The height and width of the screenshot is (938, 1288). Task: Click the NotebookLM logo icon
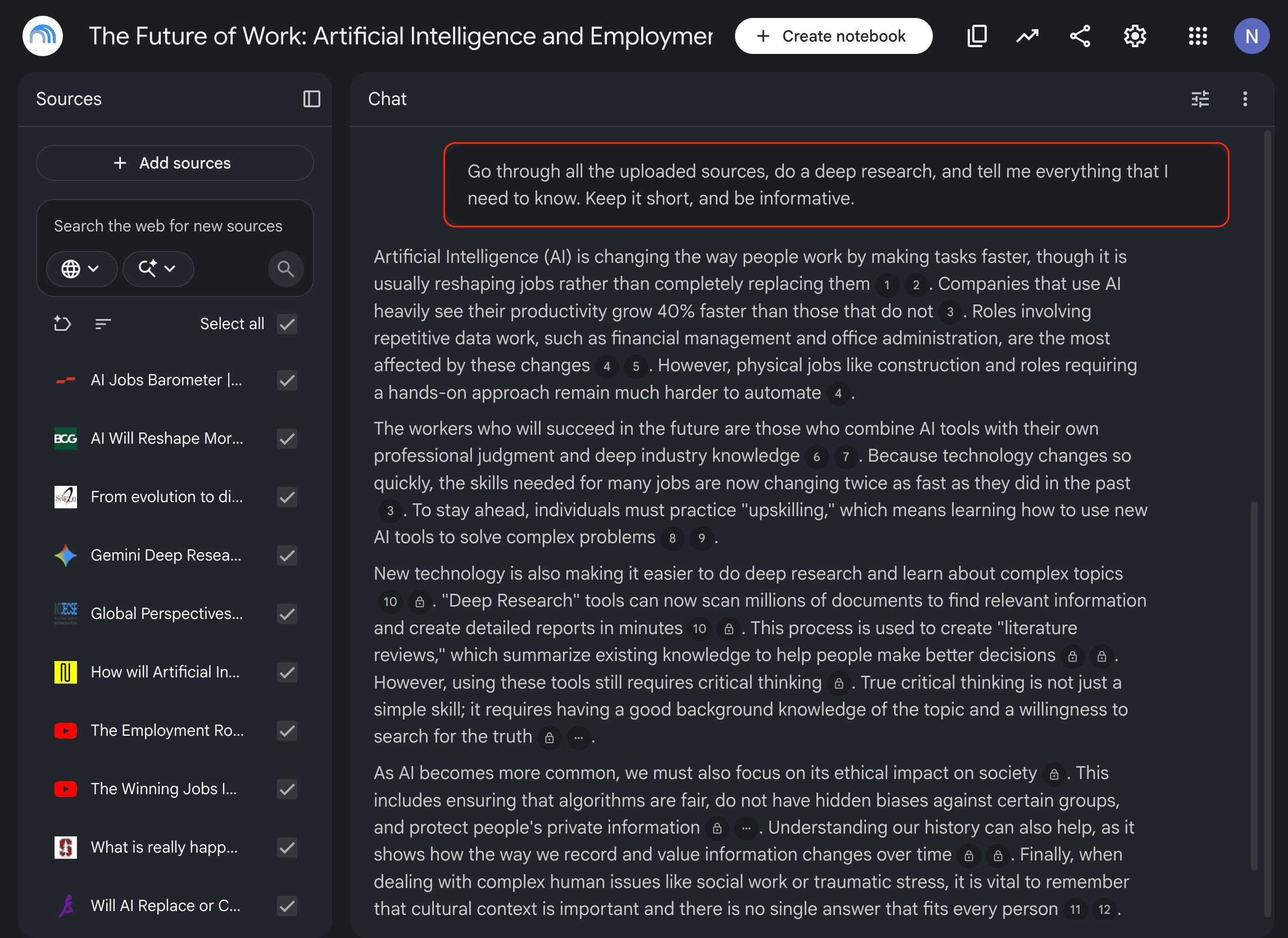click(x=43, y=36)
